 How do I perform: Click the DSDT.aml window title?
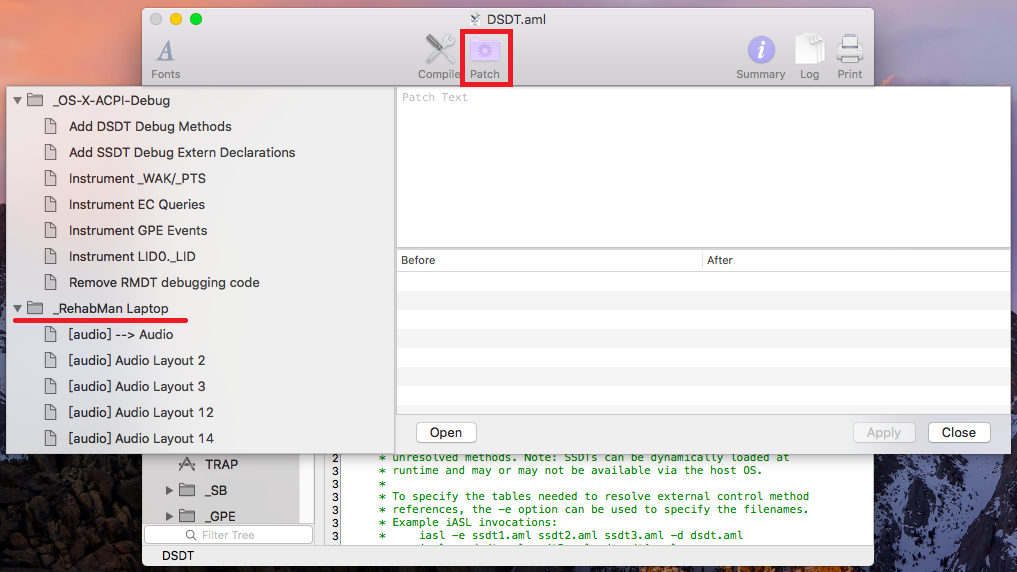click(x=516, y=19)
